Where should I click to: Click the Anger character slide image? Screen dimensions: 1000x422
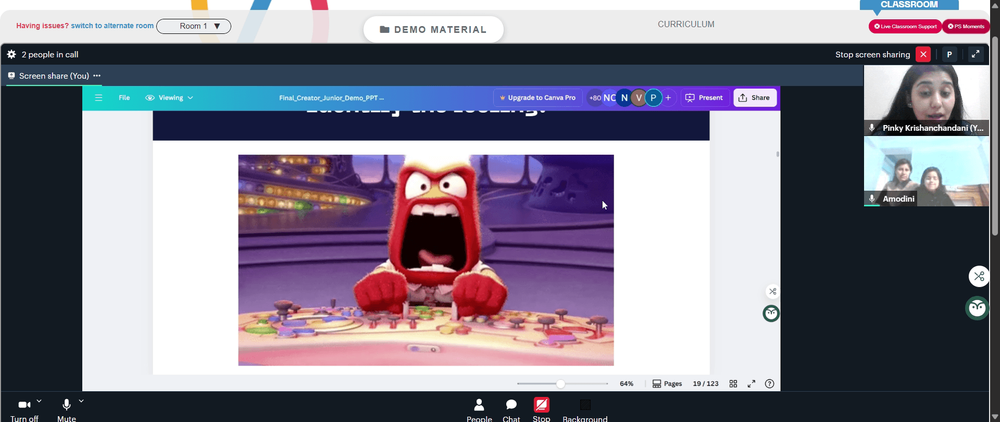426,260
